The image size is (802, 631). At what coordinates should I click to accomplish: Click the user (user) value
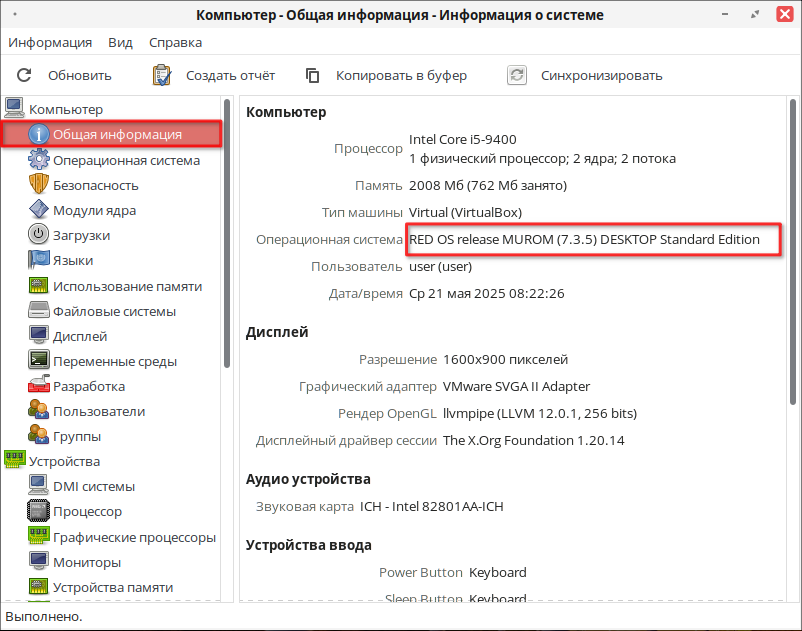point(440,266)
